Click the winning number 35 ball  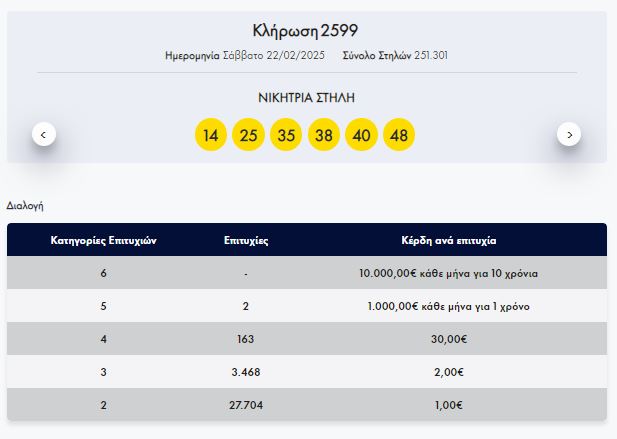[286, 135]
